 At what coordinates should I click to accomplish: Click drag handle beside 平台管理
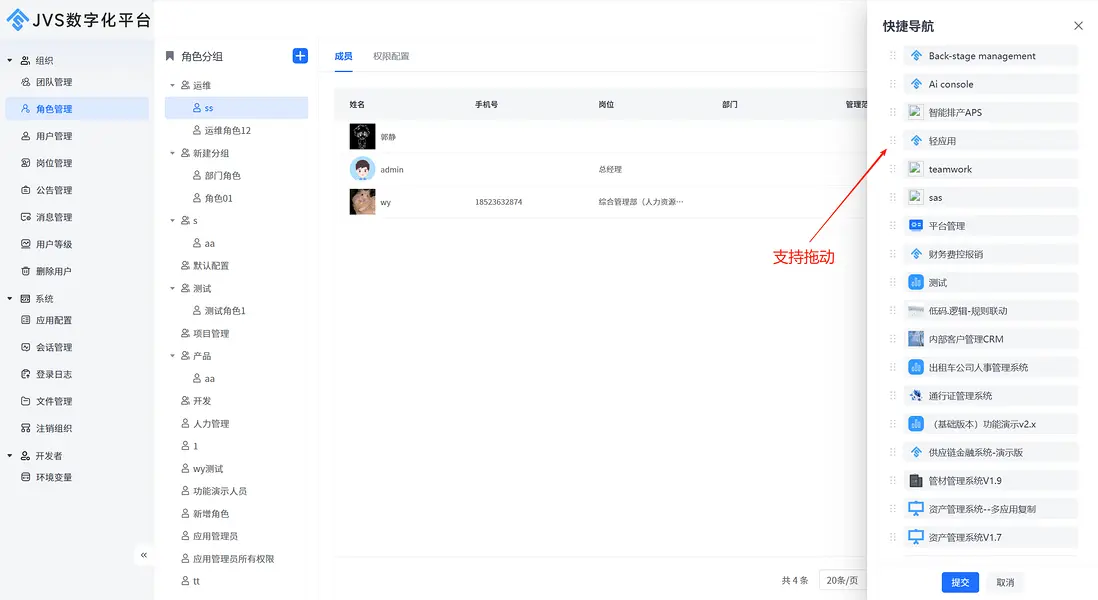[893, 225]
